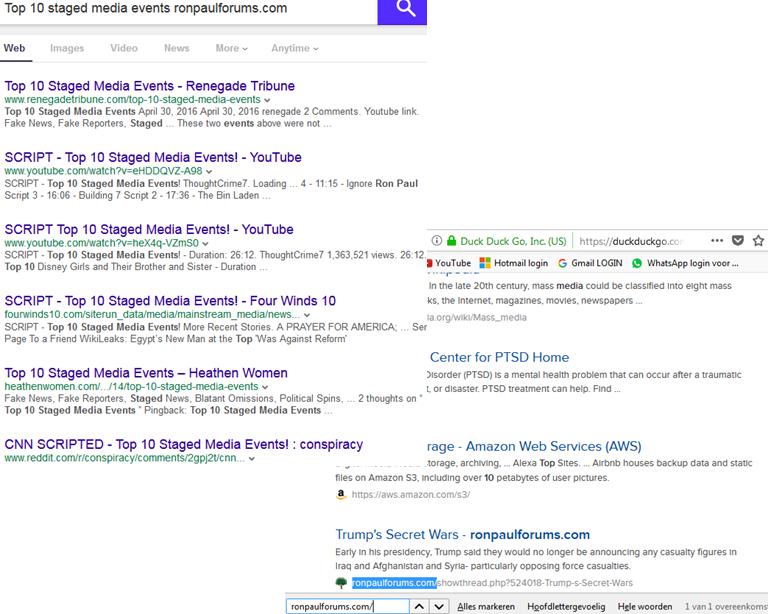Open the Heathen Women result
Image resolution: width=768 pixels, height=614 pixels.
pyautogui.click(x=146, y=373)
